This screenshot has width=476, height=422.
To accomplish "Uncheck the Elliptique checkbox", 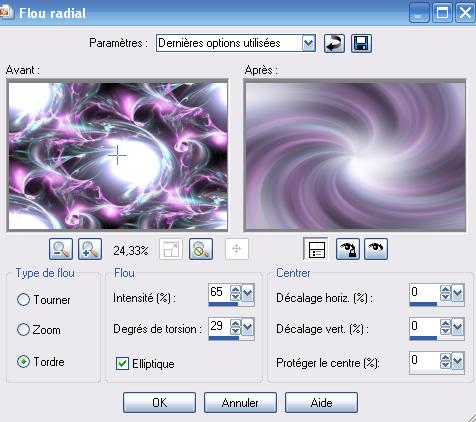I will [122, 363].
